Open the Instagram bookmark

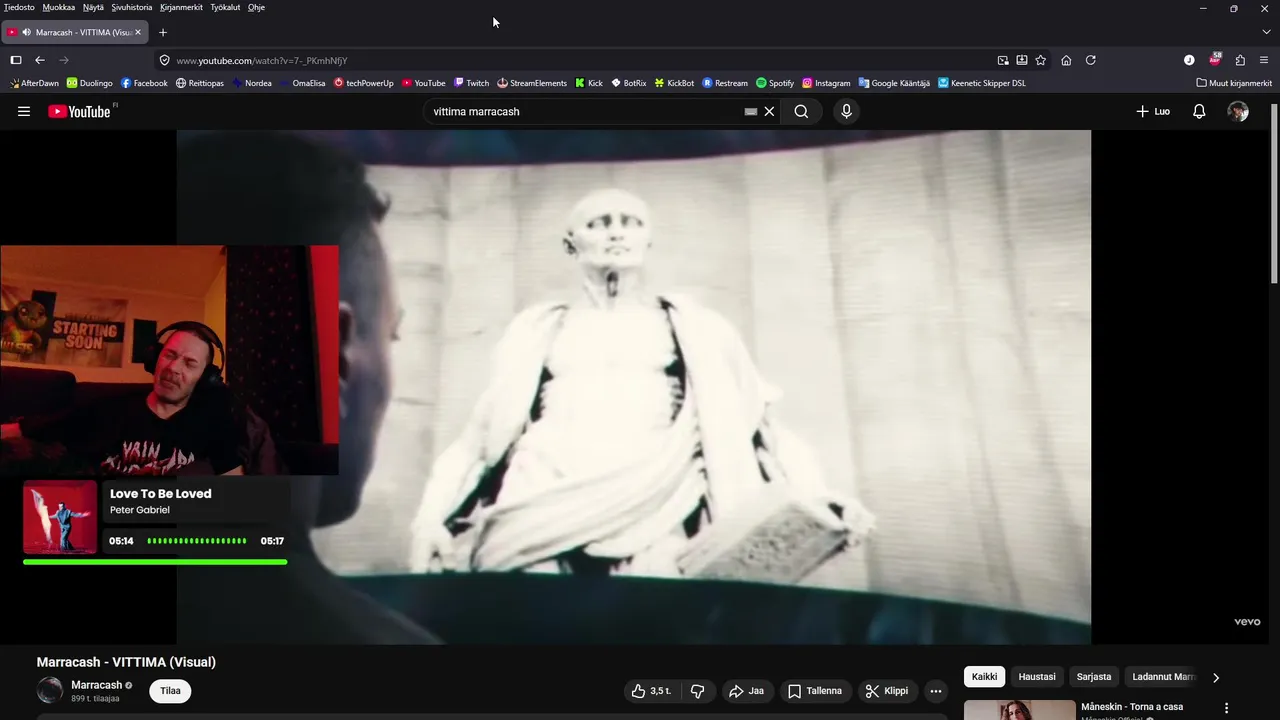tap(826, 83)
